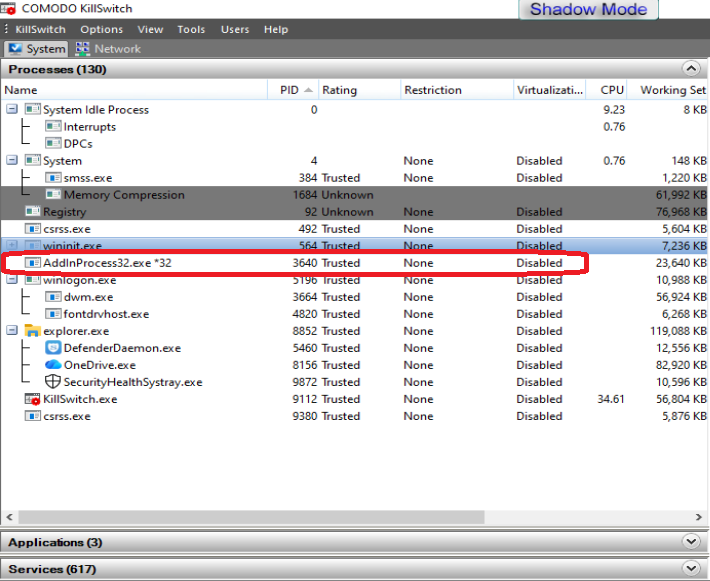
Task: Click the Registry process icon
Action: [x=32, y=212]
